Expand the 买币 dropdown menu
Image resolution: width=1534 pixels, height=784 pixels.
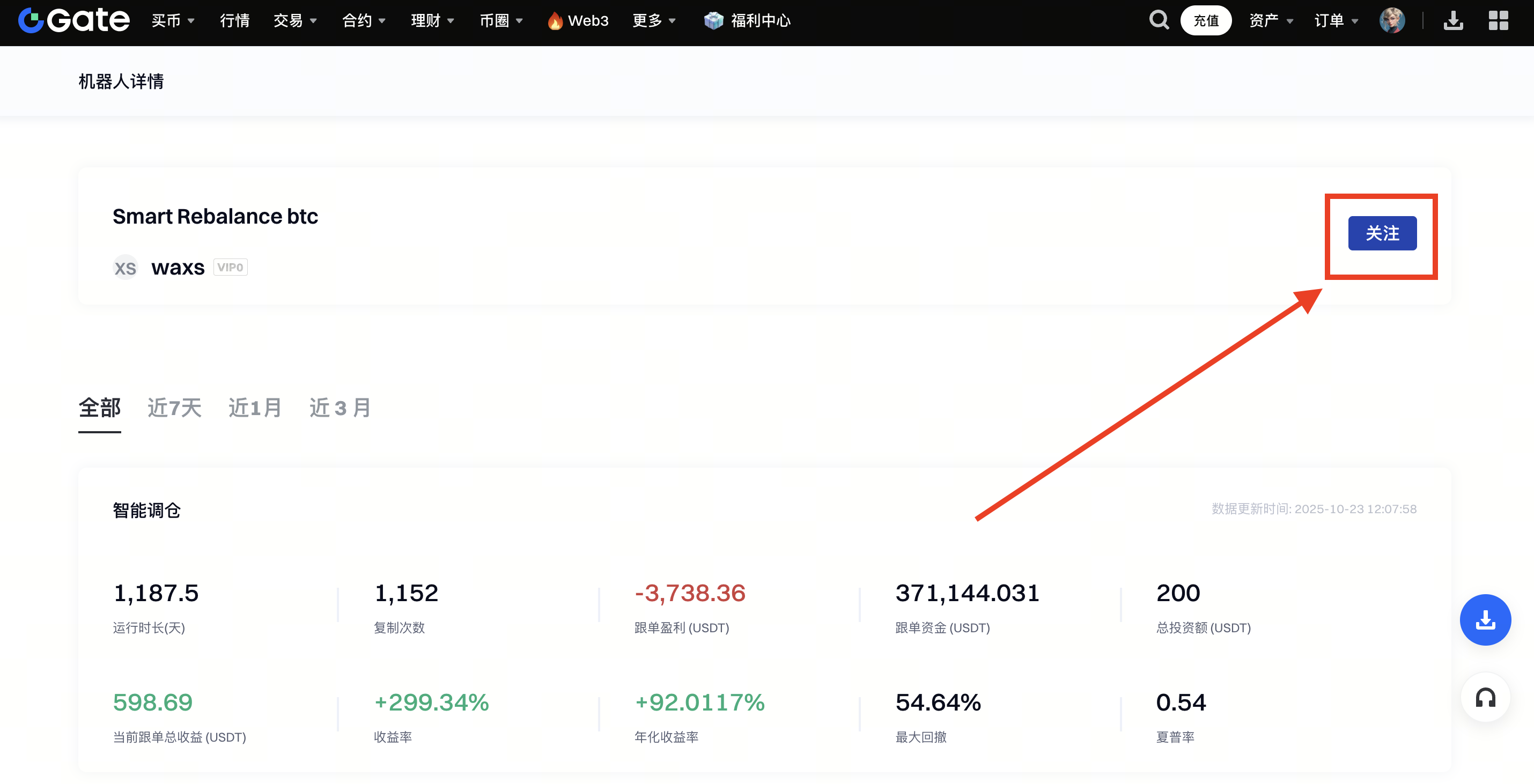pyautogui.click(x=173, y=21)
